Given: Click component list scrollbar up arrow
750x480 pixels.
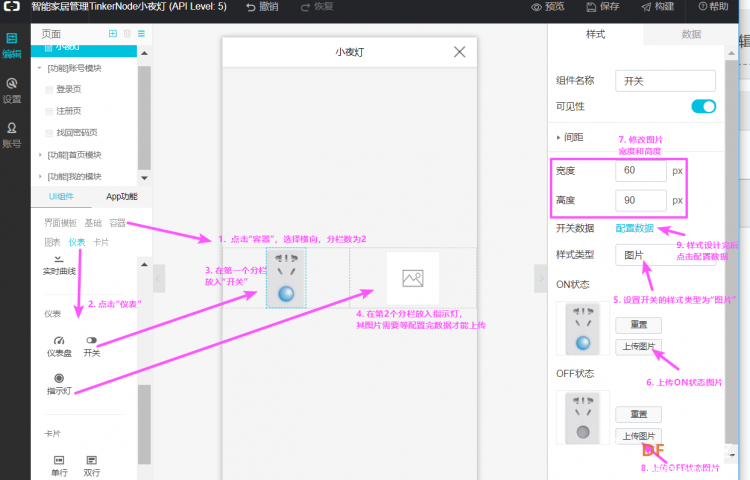Looking at the screenshot, I should [x=144, y=264].
